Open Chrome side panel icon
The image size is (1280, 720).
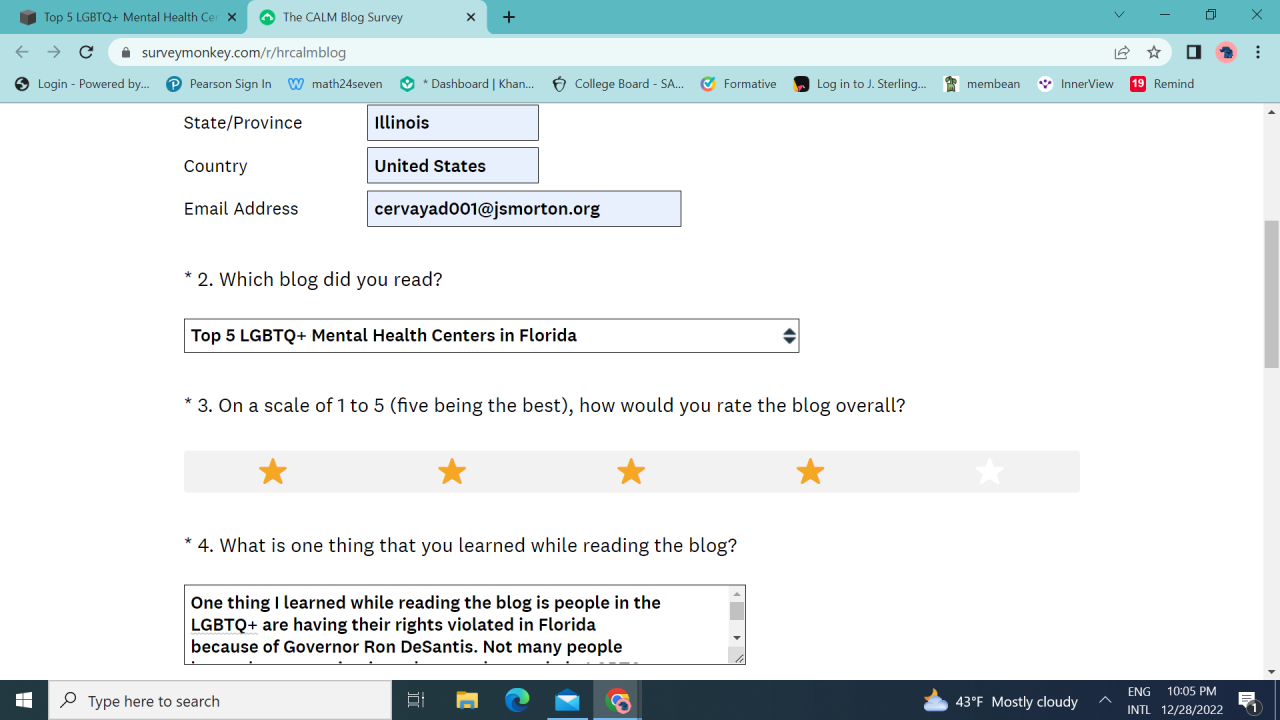(x=1193, y=52)
